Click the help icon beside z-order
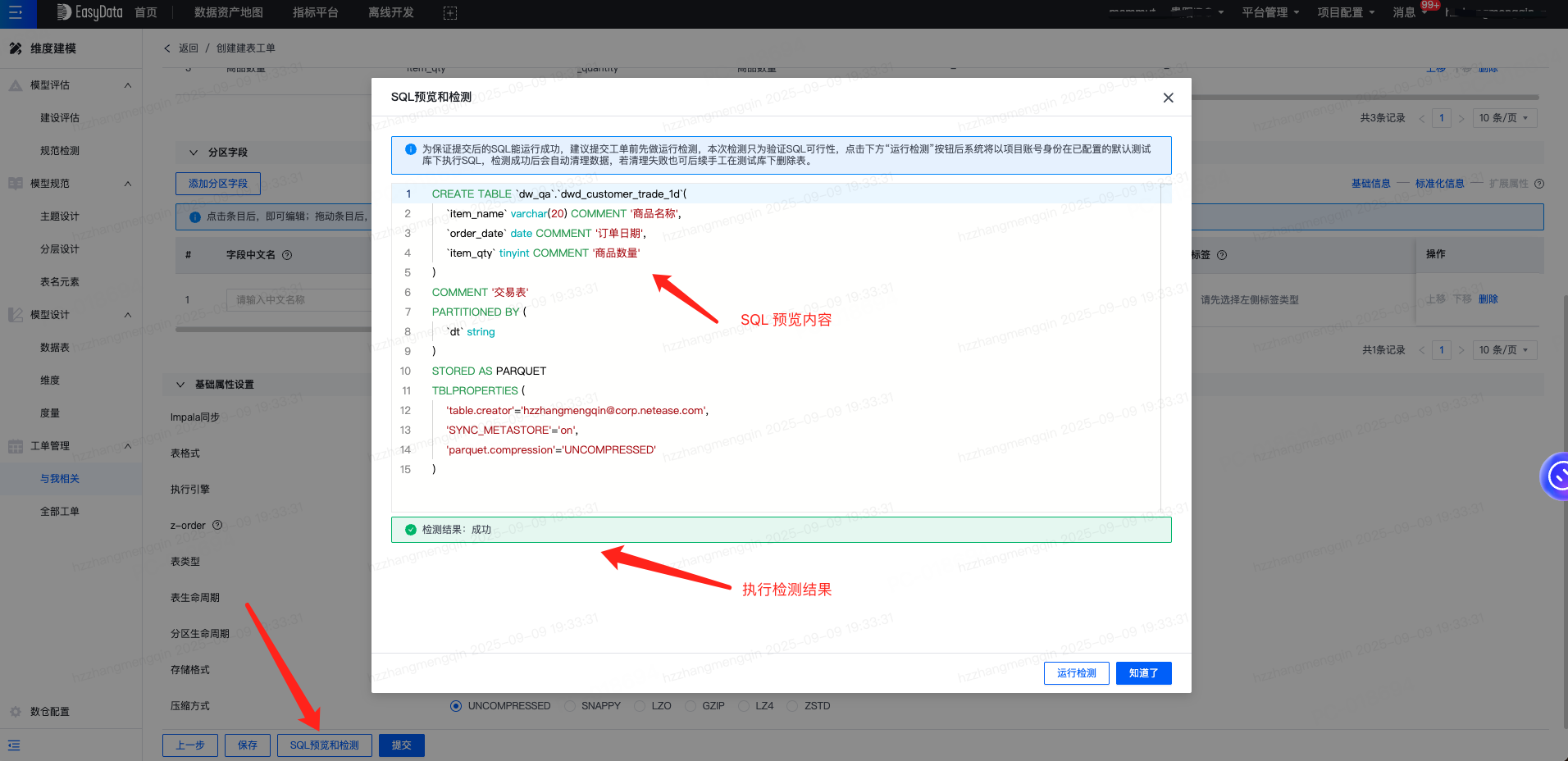 pos(217,525)
